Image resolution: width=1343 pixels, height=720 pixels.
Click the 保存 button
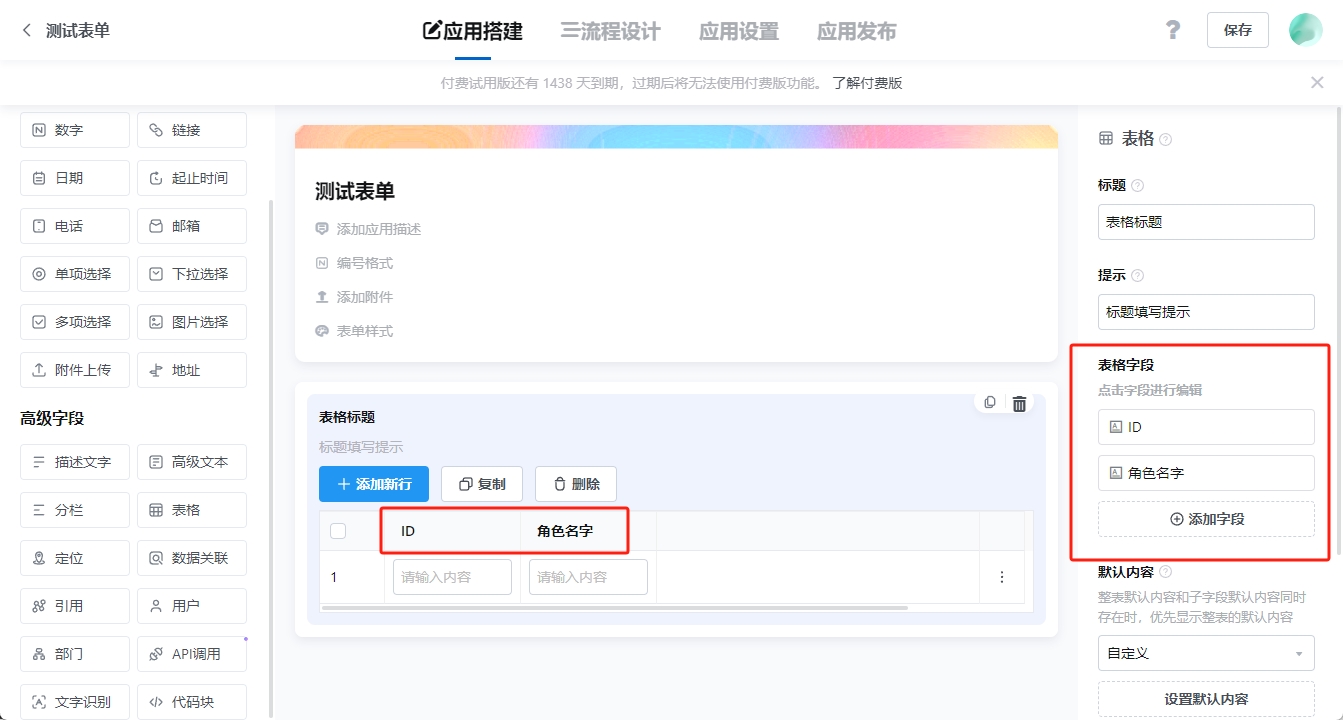point(1237,30)
